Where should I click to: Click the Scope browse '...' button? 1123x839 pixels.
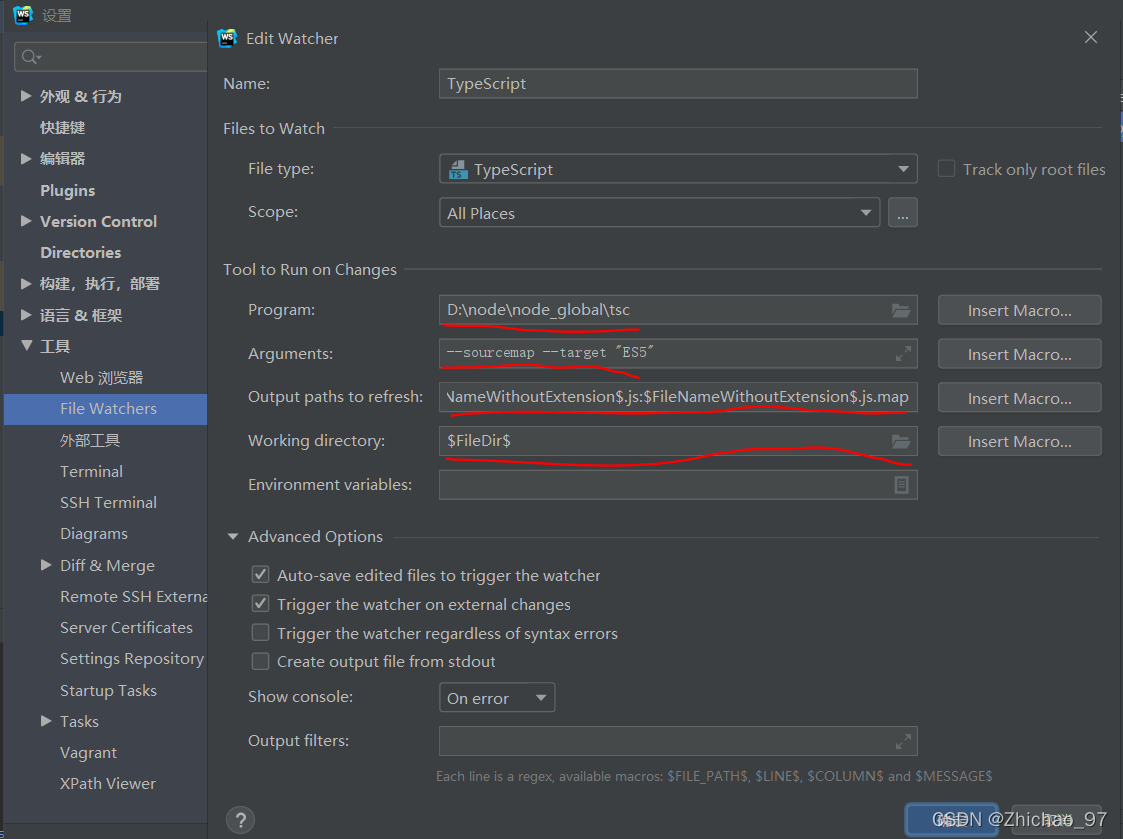[903, 212]
